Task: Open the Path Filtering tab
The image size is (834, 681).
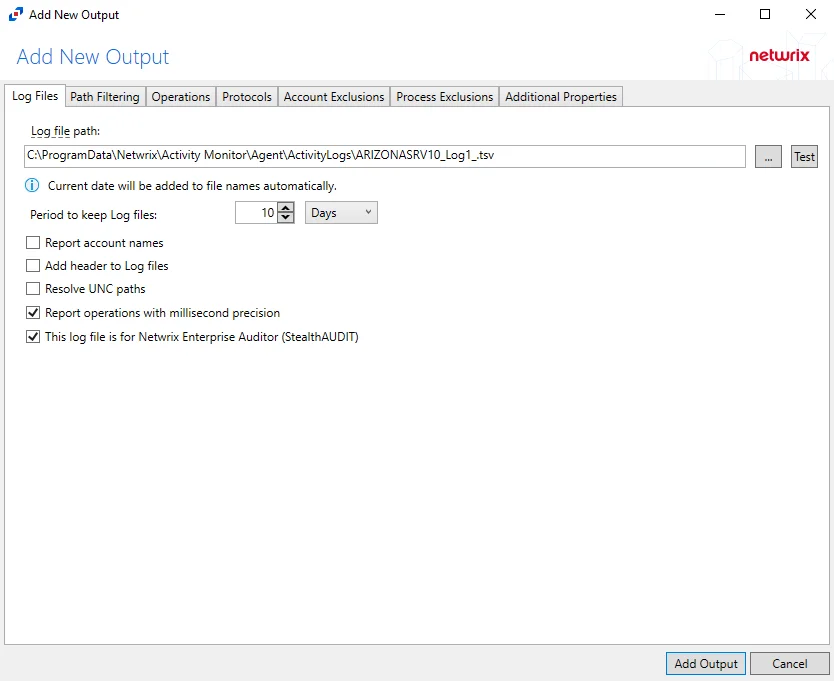Action: coord(105,97)
